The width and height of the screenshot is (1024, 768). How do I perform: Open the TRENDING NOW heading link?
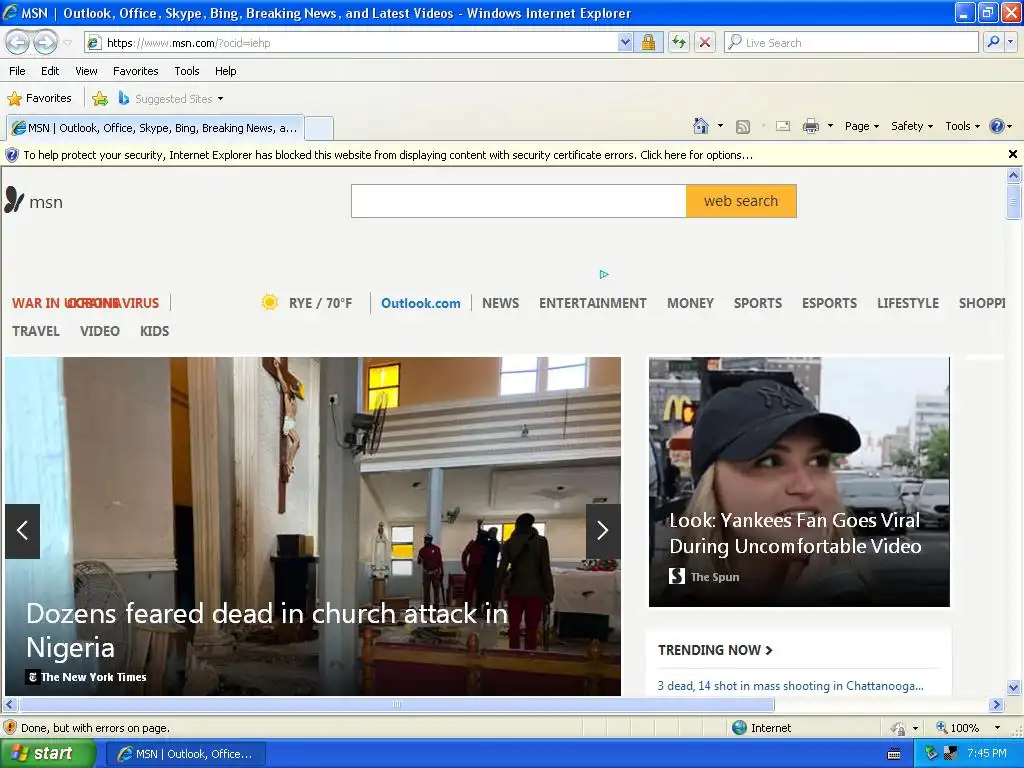click(x=715, y=650)
